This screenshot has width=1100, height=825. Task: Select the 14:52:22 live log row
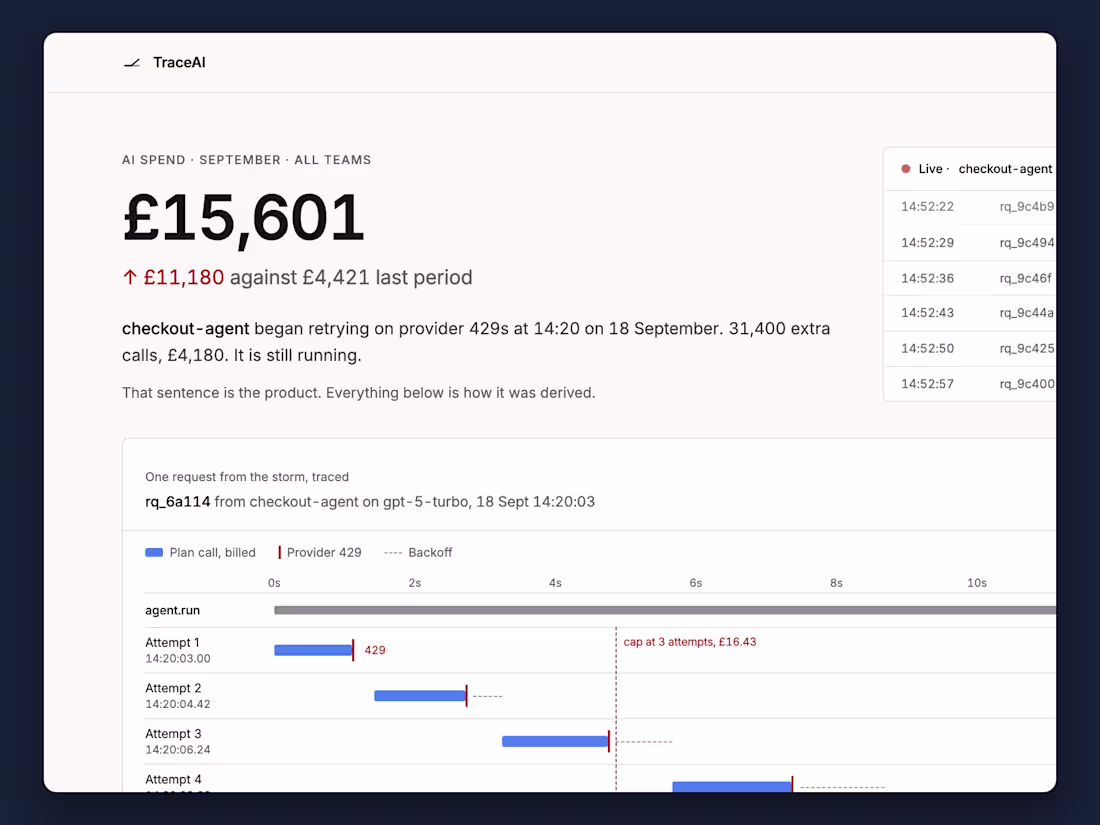click(x=970, y=207)
